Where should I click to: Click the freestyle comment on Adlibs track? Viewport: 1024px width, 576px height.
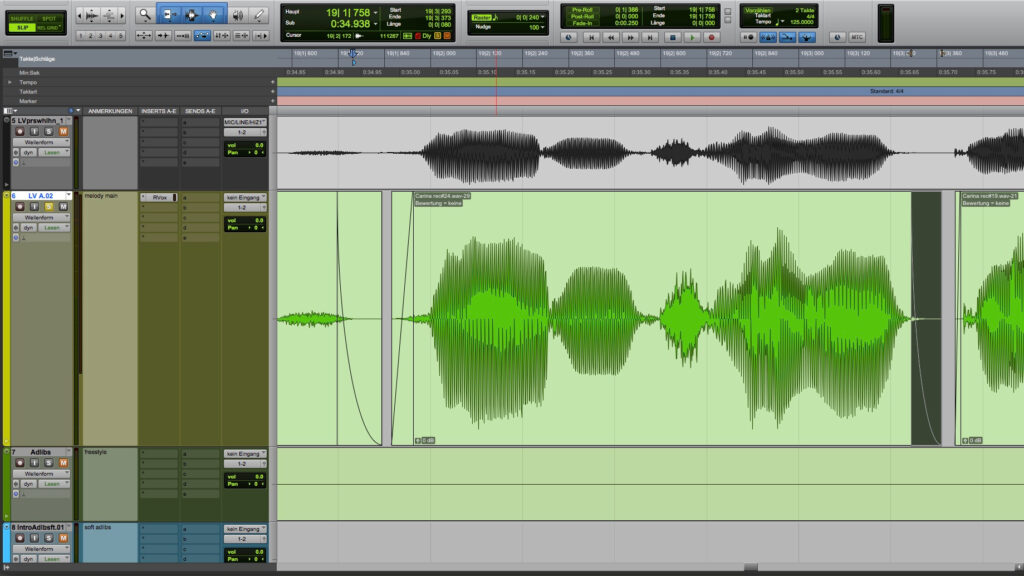click(x=95, y=452)
